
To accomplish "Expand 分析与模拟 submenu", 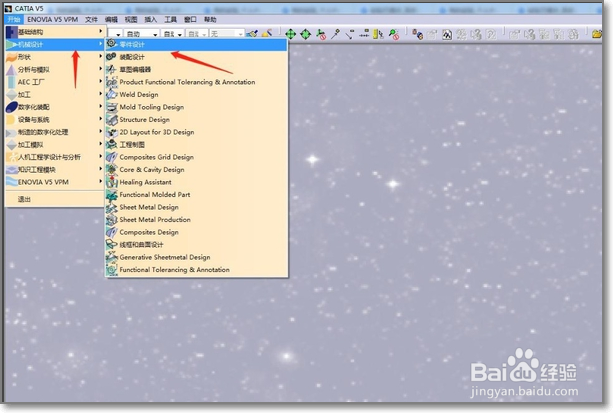I will [x=55, y=70].
